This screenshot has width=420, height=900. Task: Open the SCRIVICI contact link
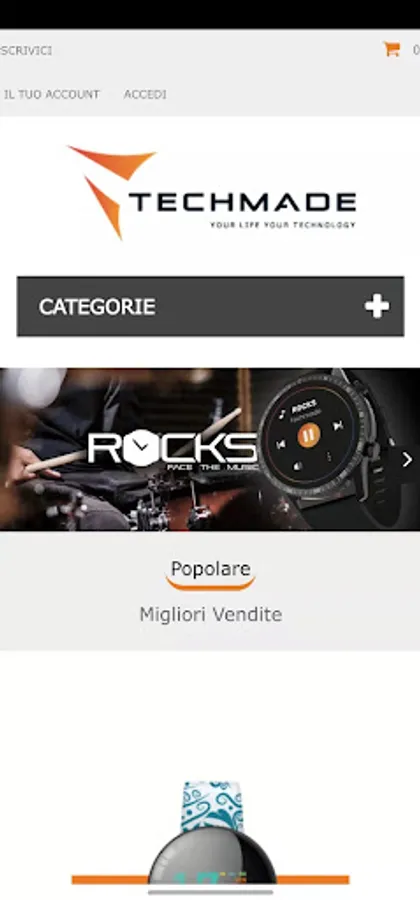click(x=26, y=51)
